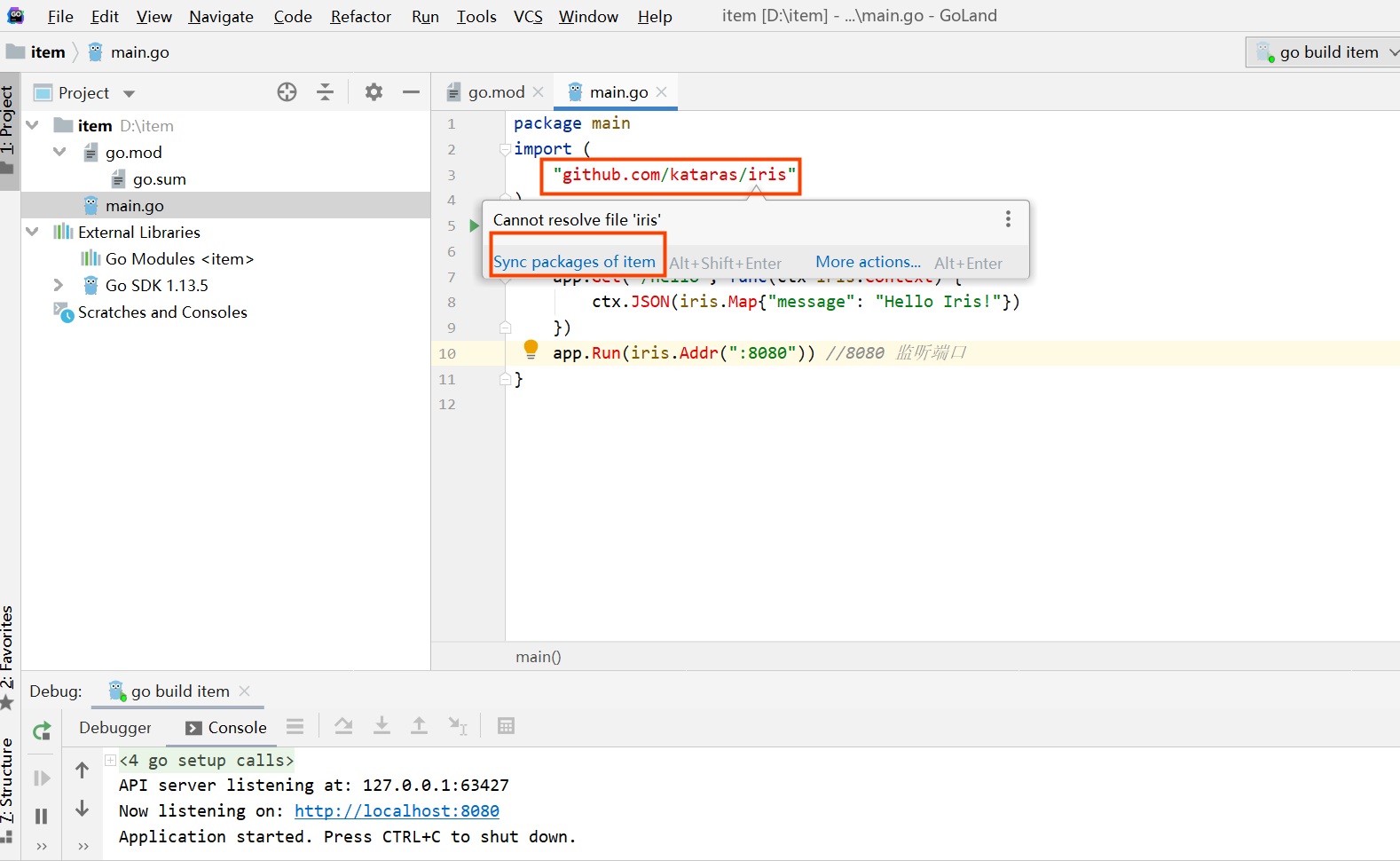Screen dimensions: 1400x861
Task: Close the go.mod editor tab
Action: pyautogui.click(x=538, y=91)
